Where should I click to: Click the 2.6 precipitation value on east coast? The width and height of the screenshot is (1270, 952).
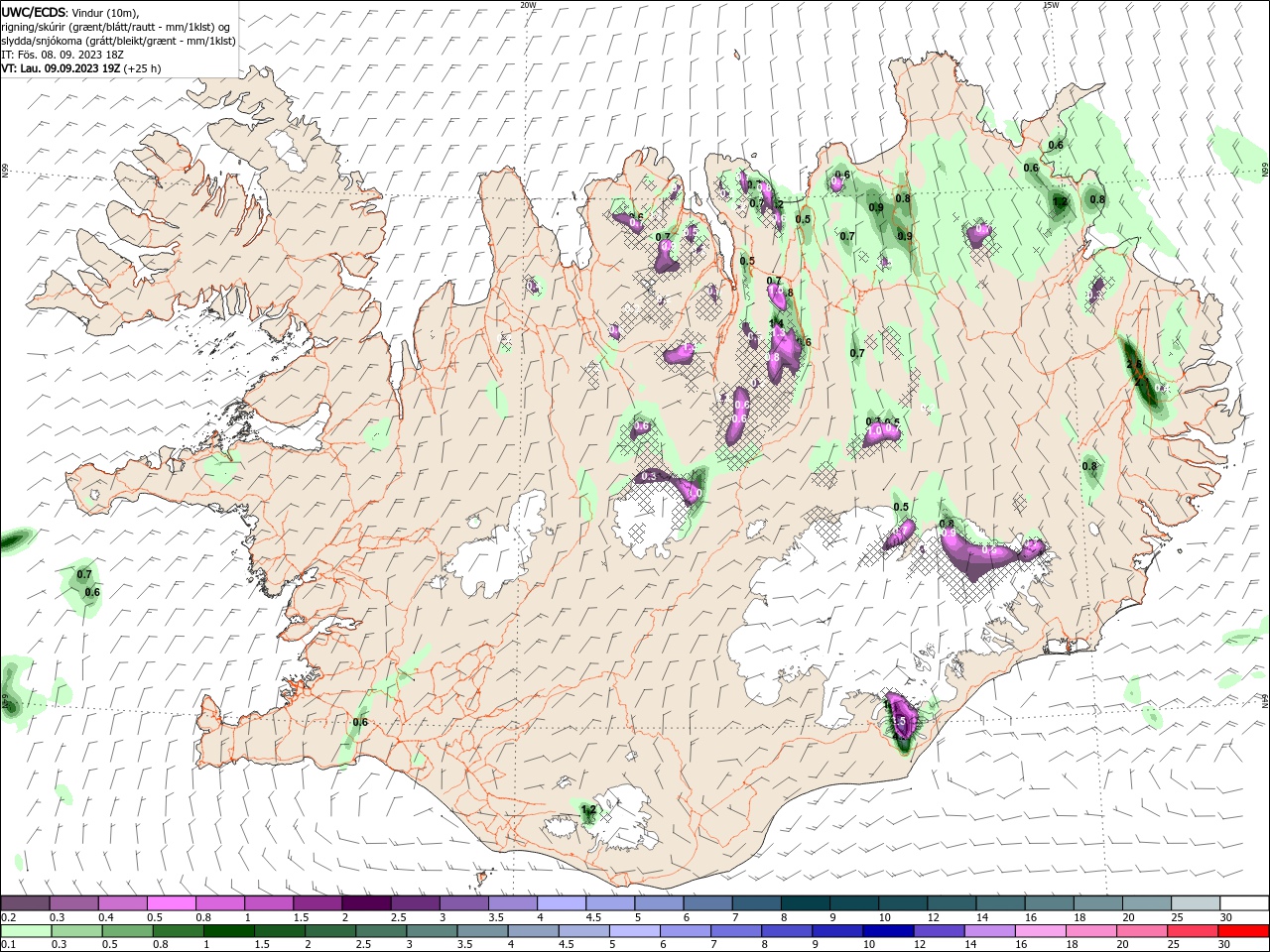[x=1135, y=364]
